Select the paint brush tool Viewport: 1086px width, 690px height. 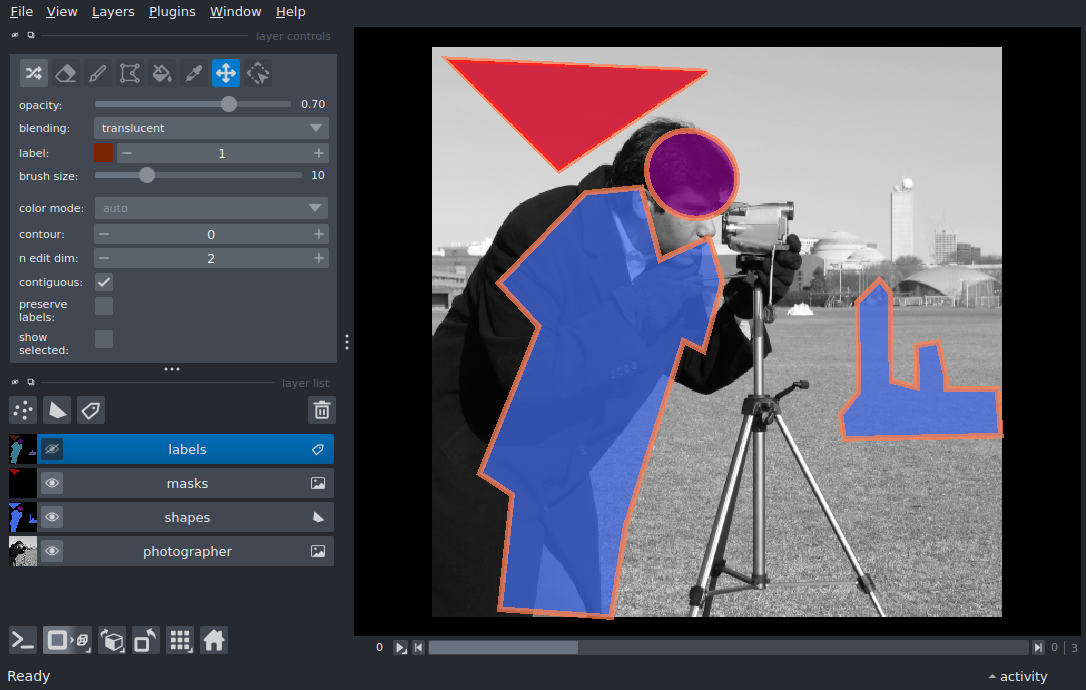(x=97, y=73)
